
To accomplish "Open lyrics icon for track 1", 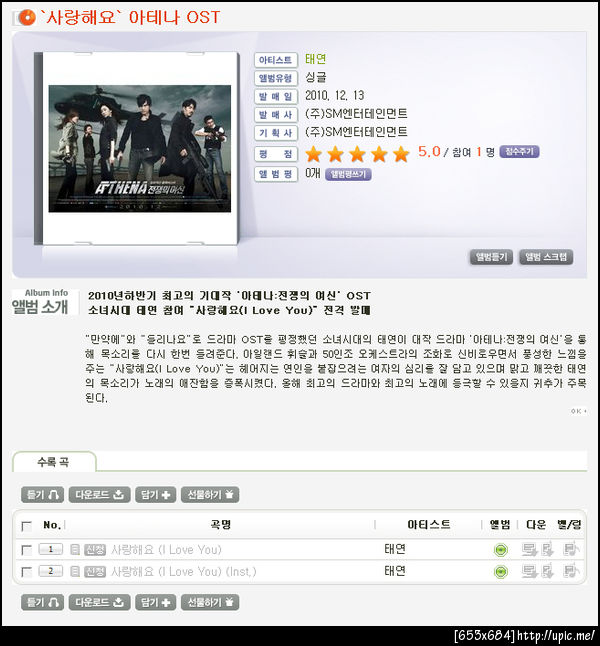I will click(75, 549).
